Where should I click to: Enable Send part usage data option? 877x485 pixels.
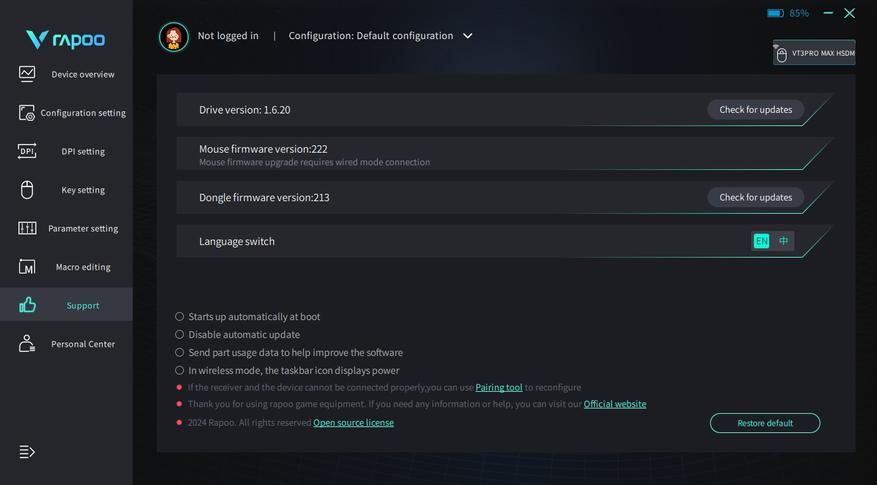point(180,353)
